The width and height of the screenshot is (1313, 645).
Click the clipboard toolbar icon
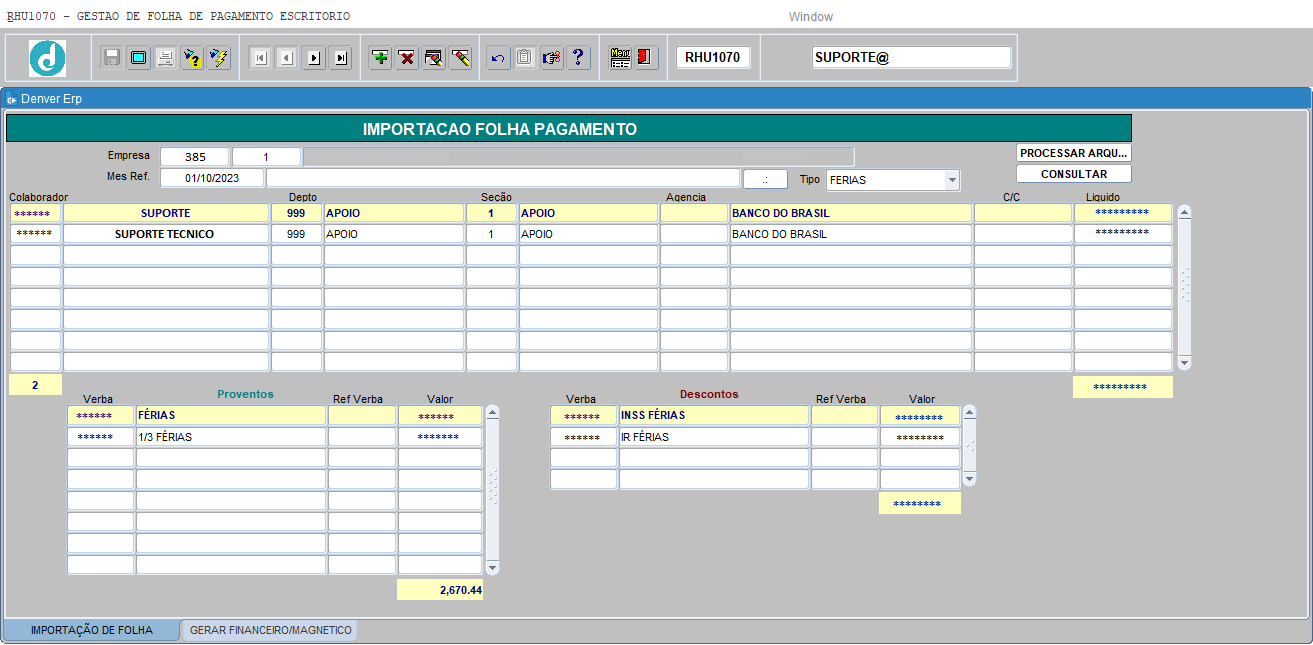point(524,58)
